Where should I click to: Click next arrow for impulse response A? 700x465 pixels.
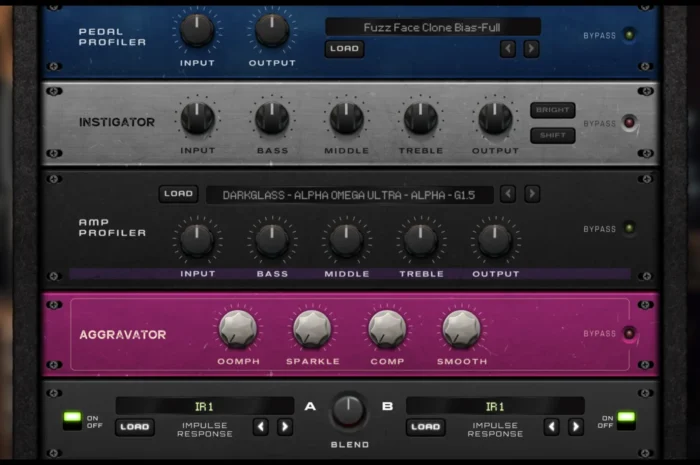point(285,427)
